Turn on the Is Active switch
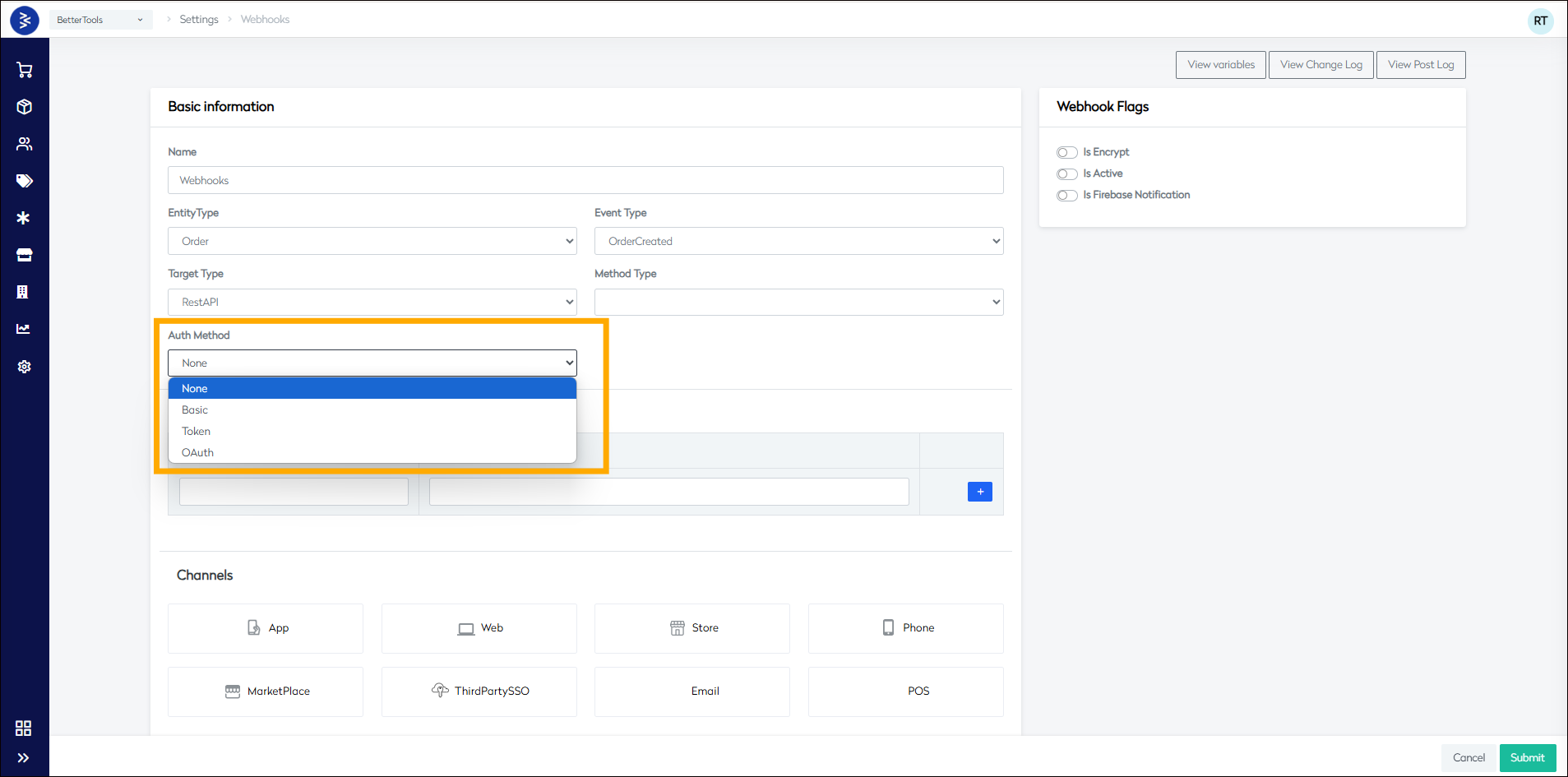This screenshot has height=777, width=1568. click(x=1066, y=173)
